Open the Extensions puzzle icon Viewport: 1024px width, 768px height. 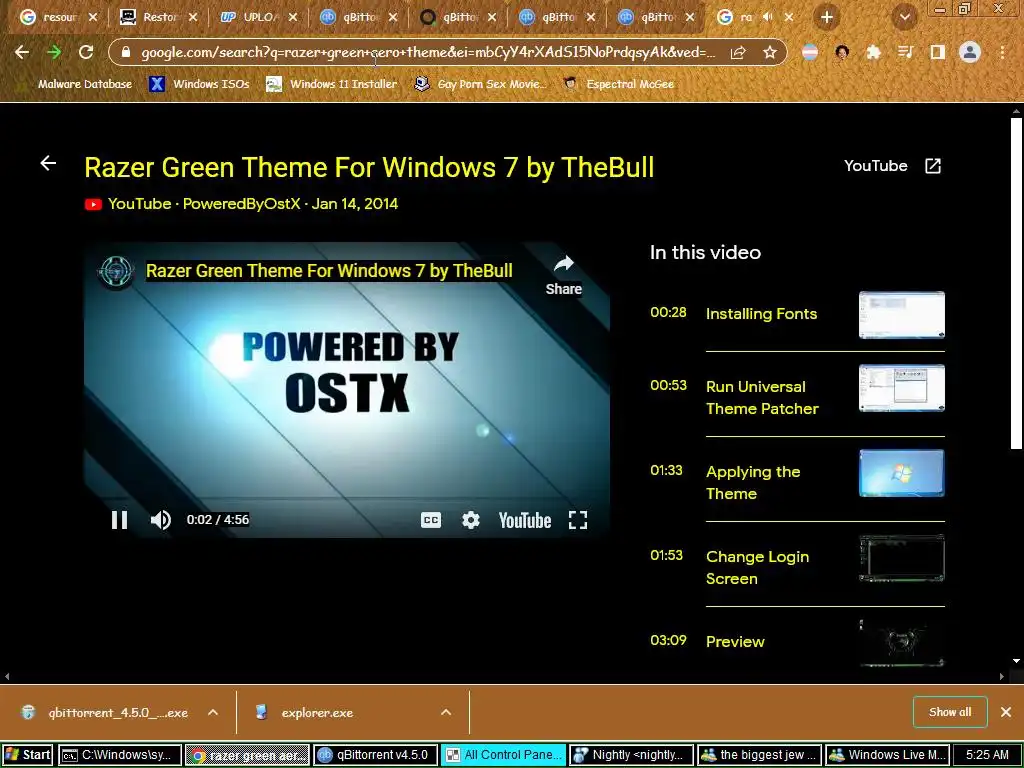[873, 52]
